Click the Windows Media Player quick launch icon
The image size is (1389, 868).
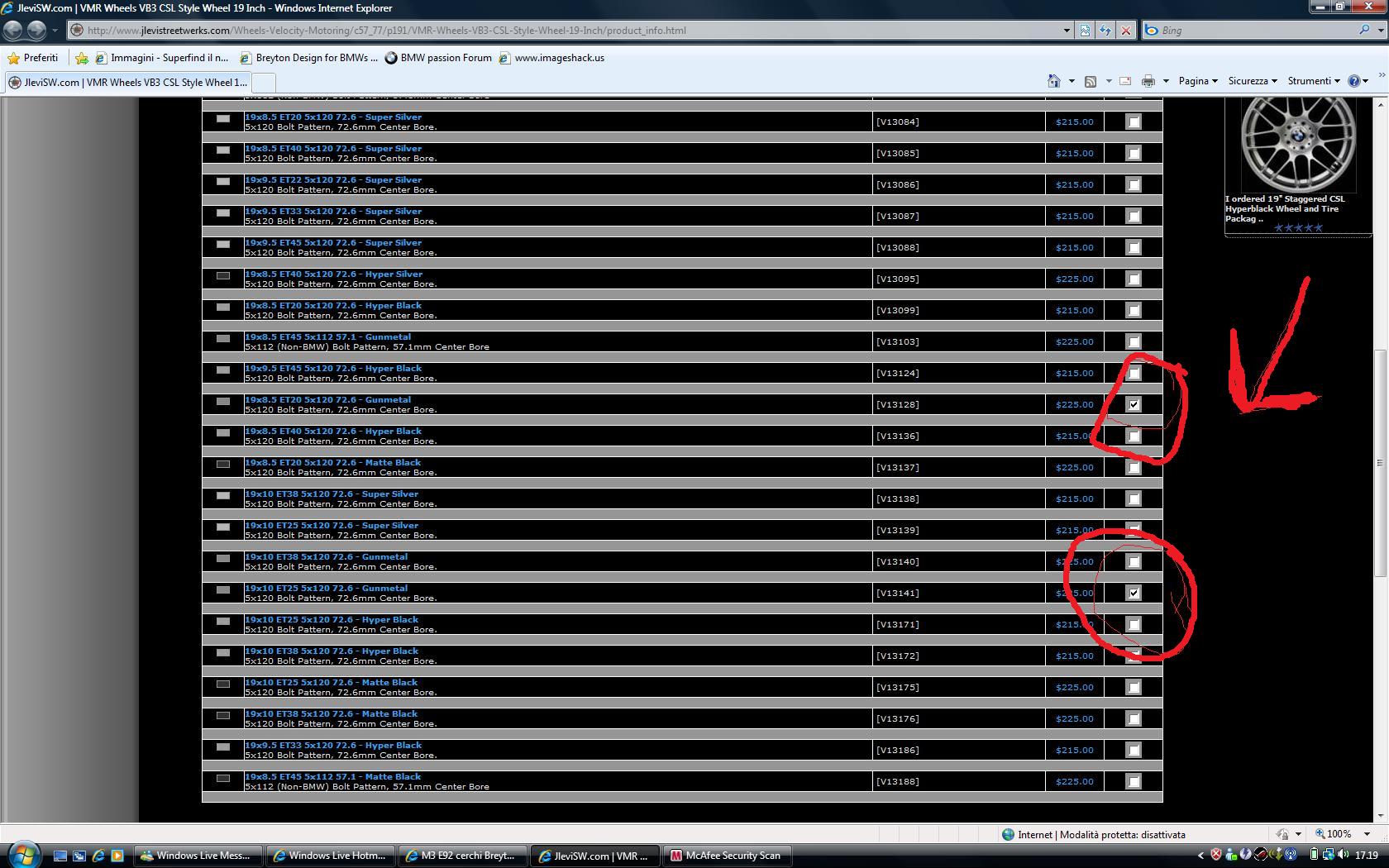[x=117, y=856]
